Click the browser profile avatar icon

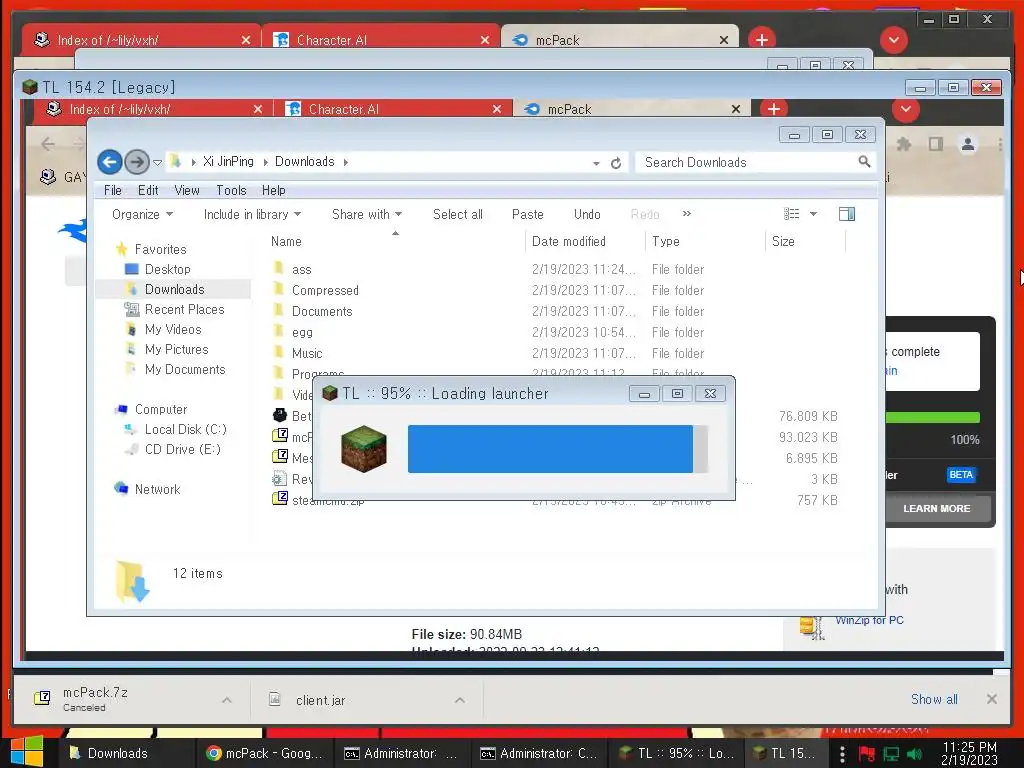(968, 144)
